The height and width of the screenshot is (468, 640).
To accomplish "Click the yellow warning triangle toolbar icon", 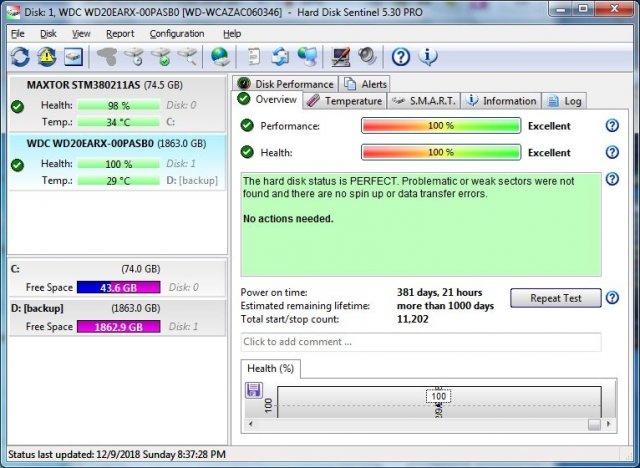I will point(47,57).
